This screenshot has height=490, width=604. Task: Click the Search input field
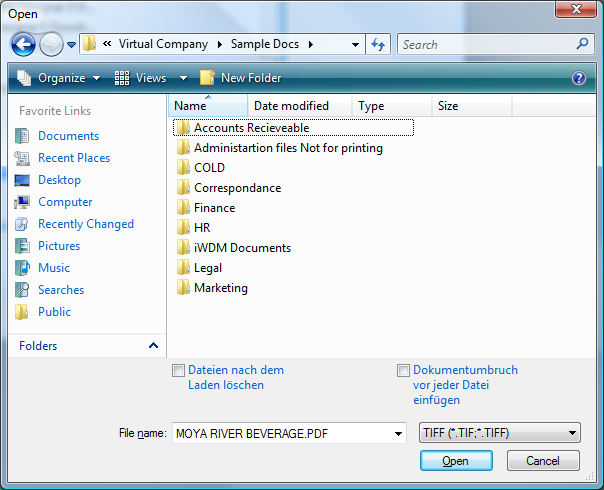coord(487,45)
